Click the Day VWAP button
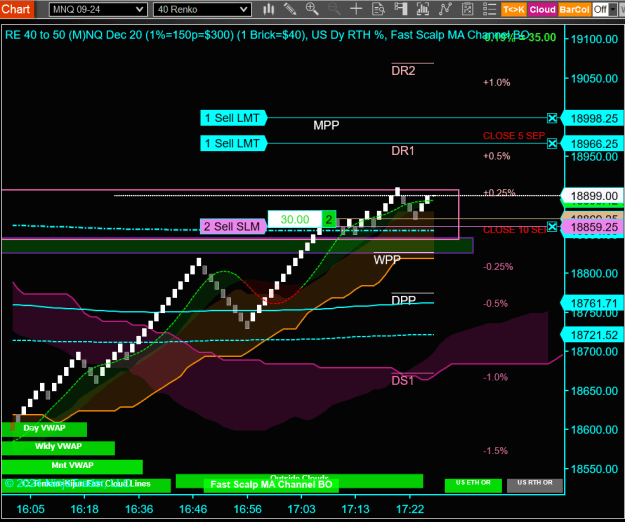Viewport: 625px width, 522px height. point(44,429)
